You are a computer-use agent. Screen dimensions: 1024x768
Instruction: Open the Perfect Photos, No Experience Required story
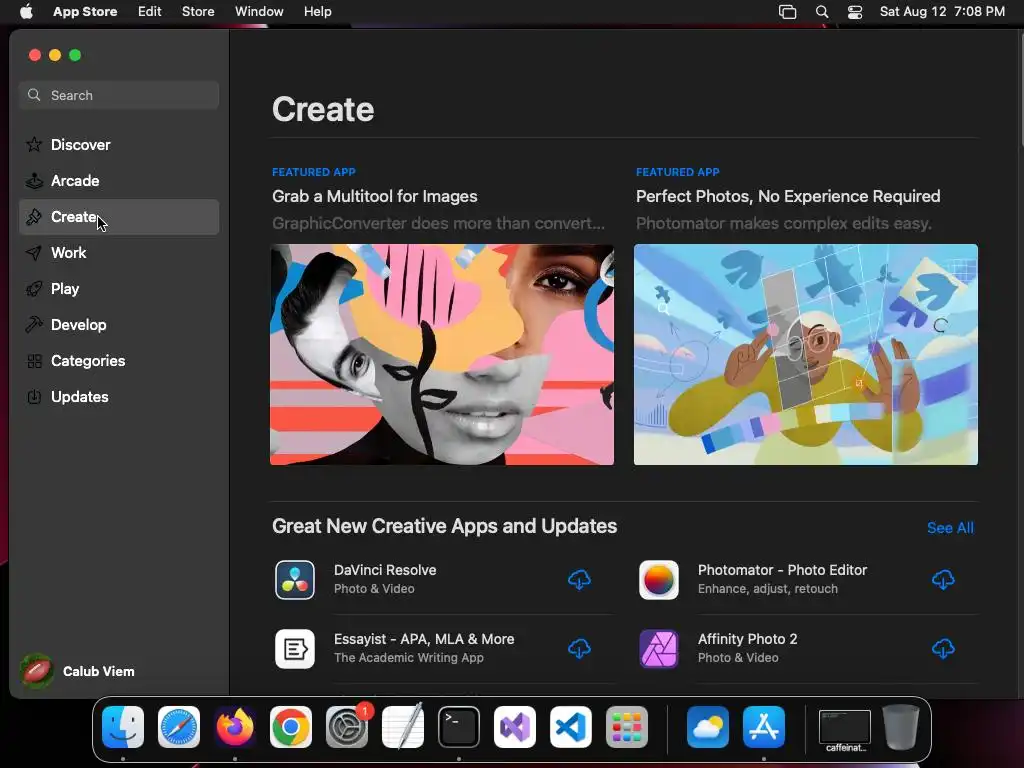click(788, 197)
